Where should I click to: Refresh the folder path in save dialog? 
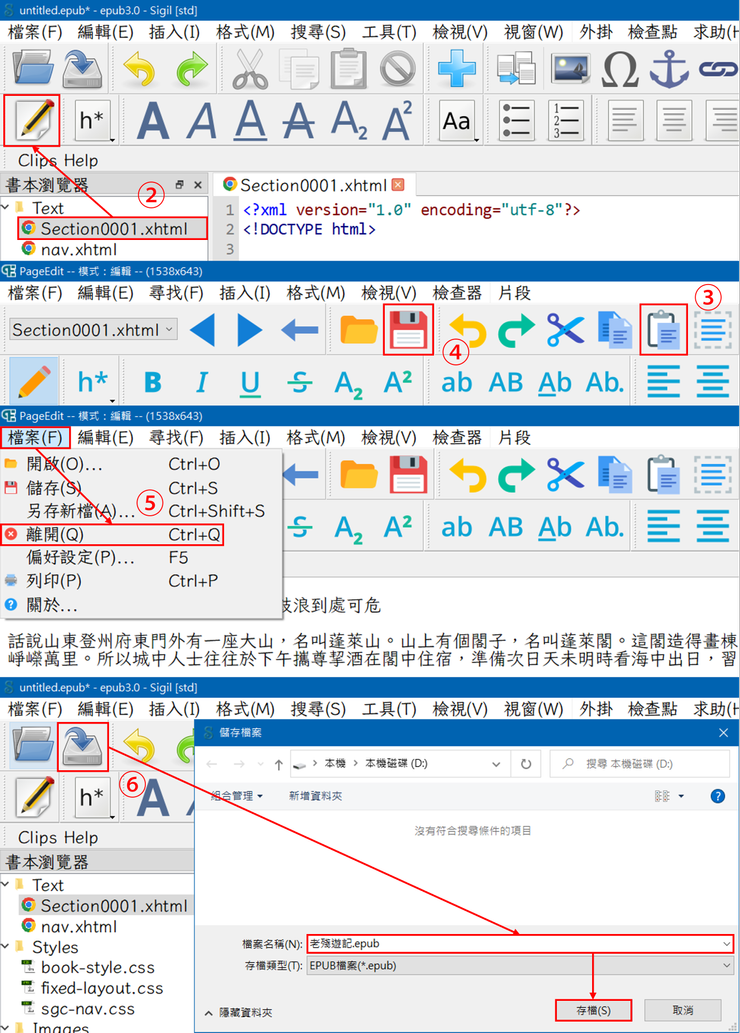[x=525, y=764]
